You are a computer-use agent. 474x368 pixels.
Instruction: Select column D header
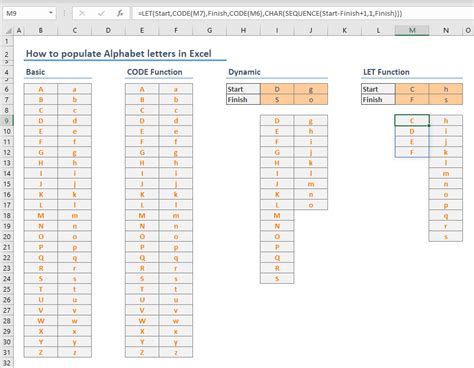click(x=108, y=31)
